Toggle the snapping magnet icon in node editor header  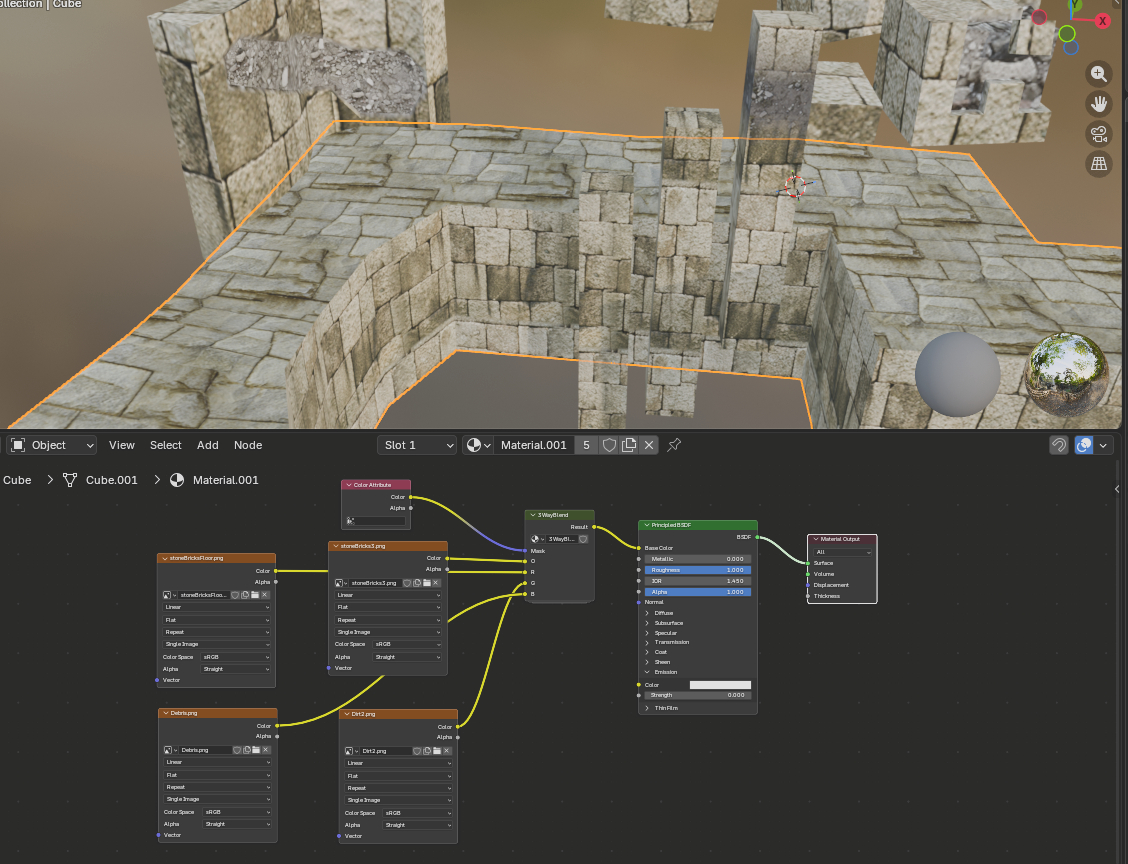click(x=1058, y=445)
